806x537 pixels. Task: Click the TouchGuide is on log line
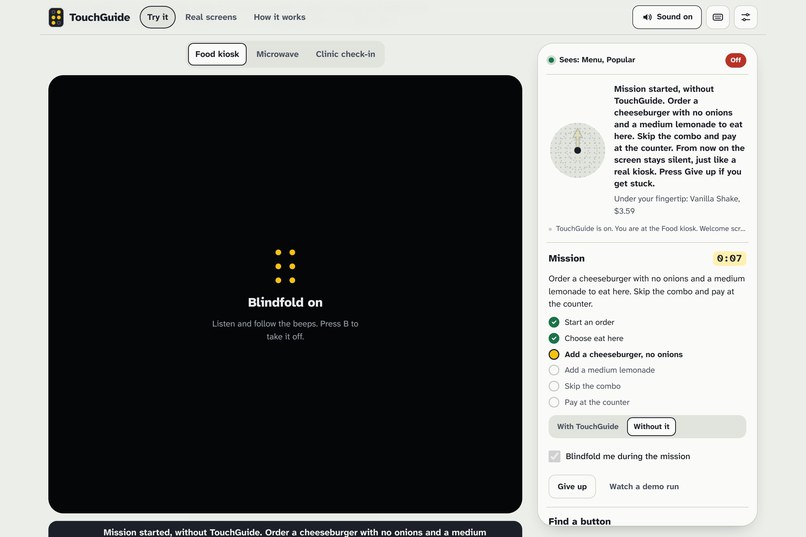point(650,229)
